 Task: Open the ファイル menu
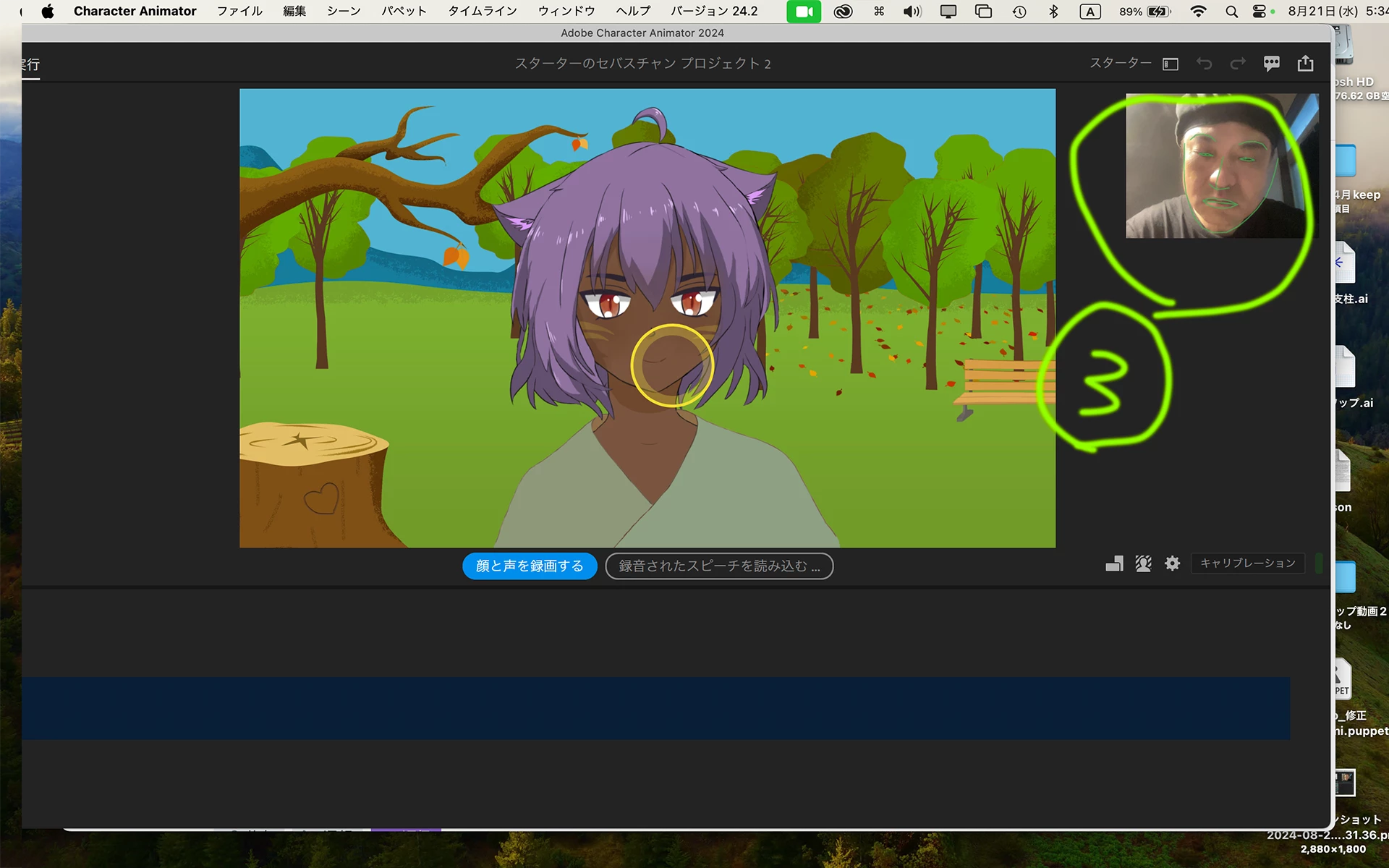point(239,11)
